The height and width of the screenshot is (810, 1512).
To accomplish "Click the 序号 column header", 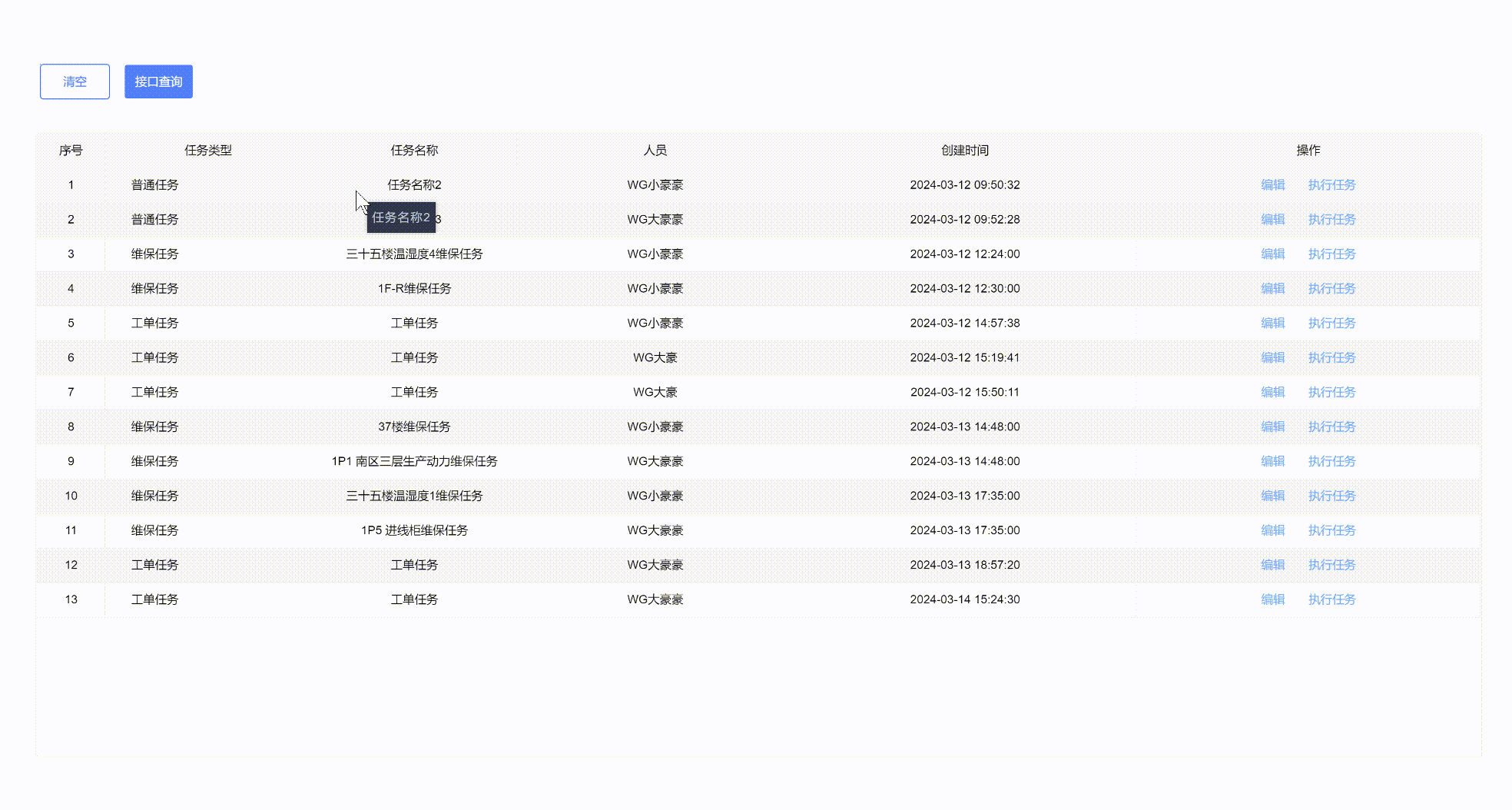I will pos(70,151).
